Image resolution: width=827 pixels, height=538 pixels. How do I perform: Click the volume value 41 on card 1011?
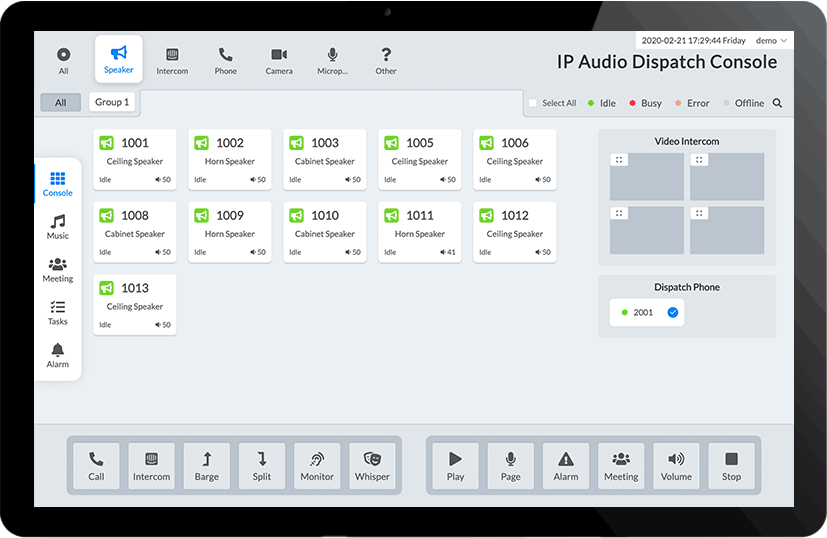point(451,252)
